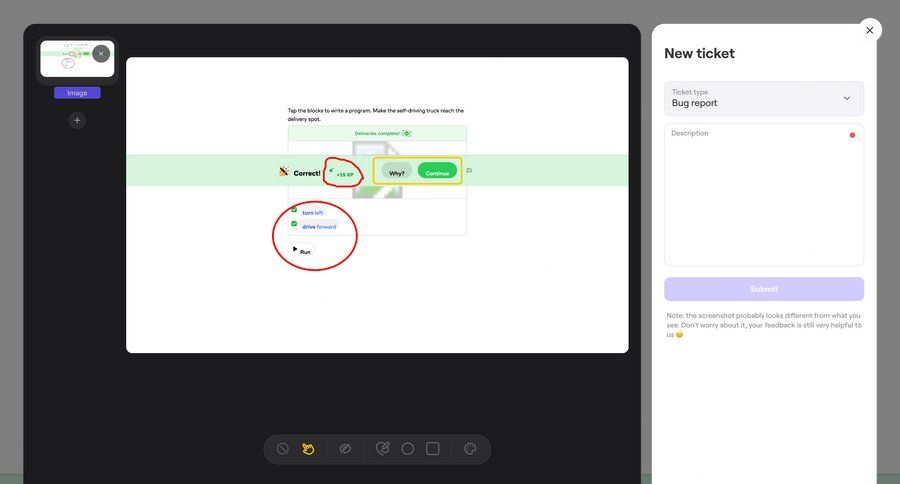Click into the Description text area
The height and width of the screenshot is (484, 900).
(x=763, y=195)
